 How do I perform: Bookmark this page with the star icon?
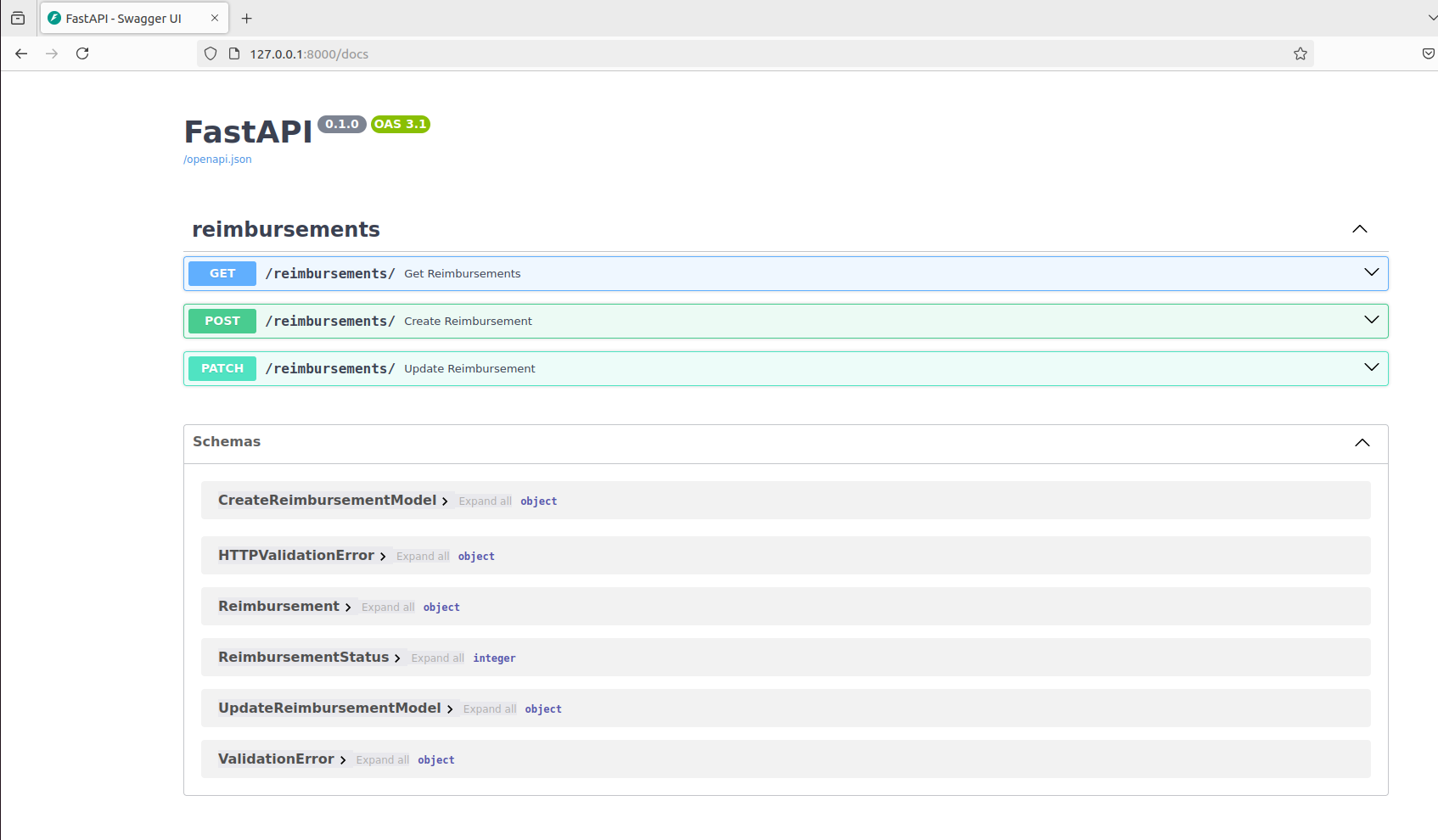(x=1300, y=53)
